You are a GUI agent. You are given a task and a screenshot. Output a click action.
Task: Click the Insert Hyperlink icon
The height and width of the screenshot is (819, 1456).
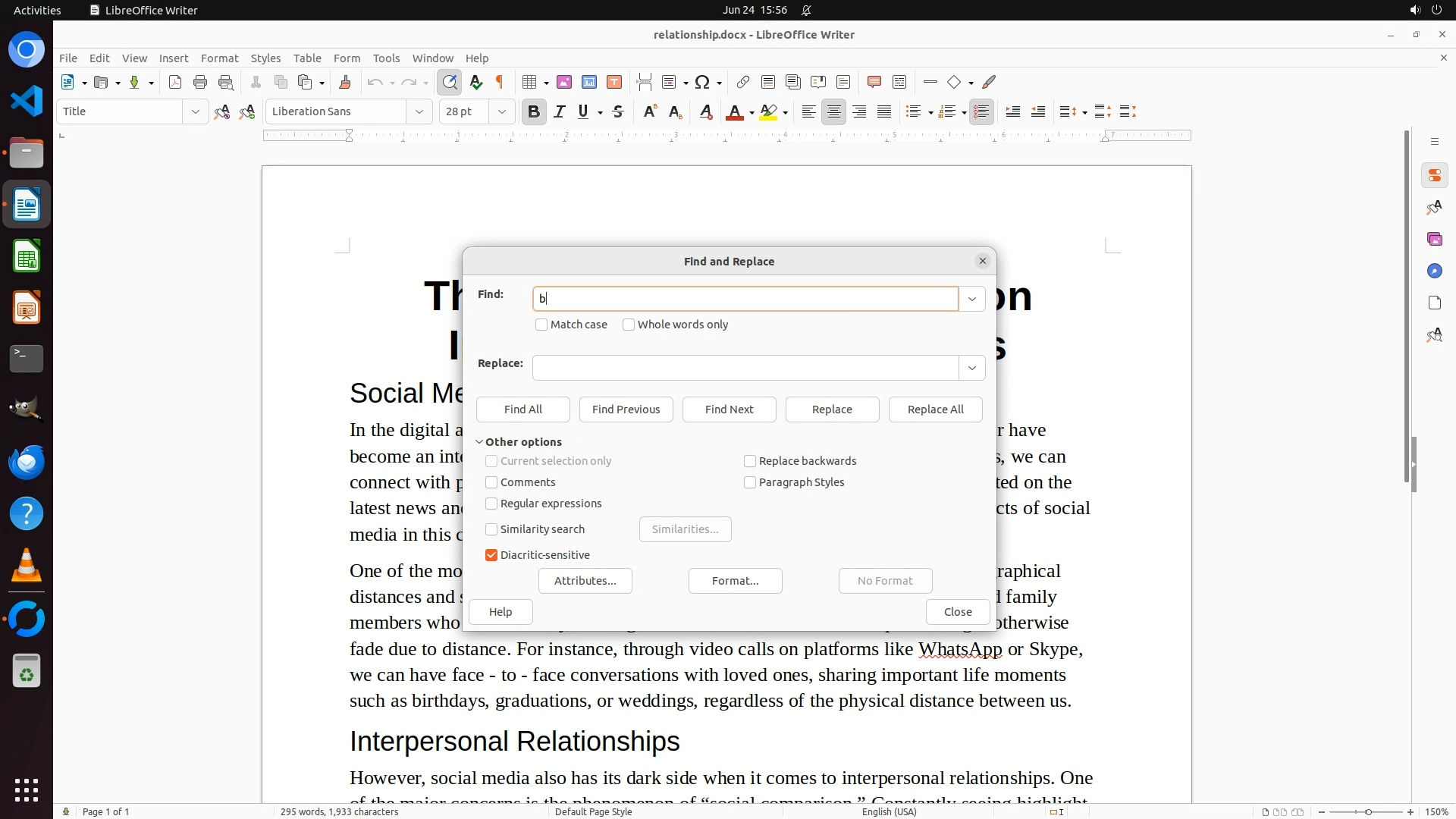point(743,82)
